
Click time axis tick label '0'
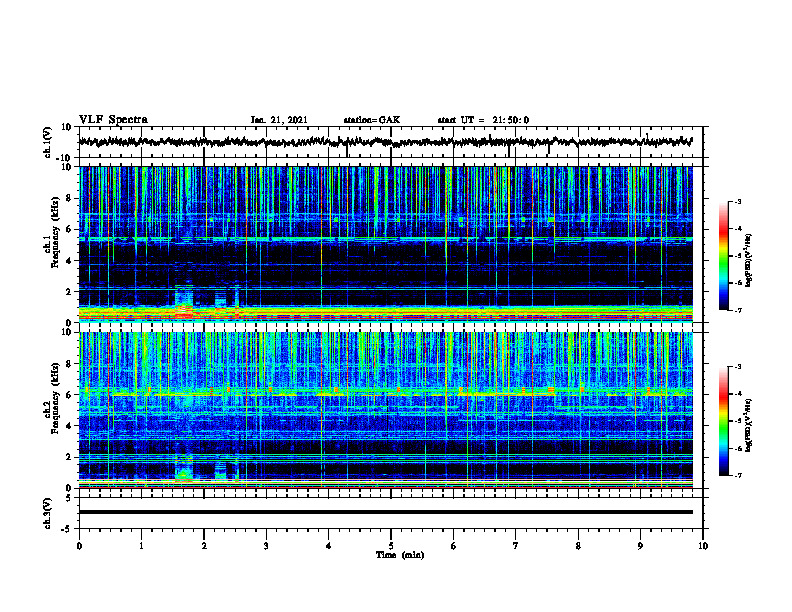coord(79,546)
